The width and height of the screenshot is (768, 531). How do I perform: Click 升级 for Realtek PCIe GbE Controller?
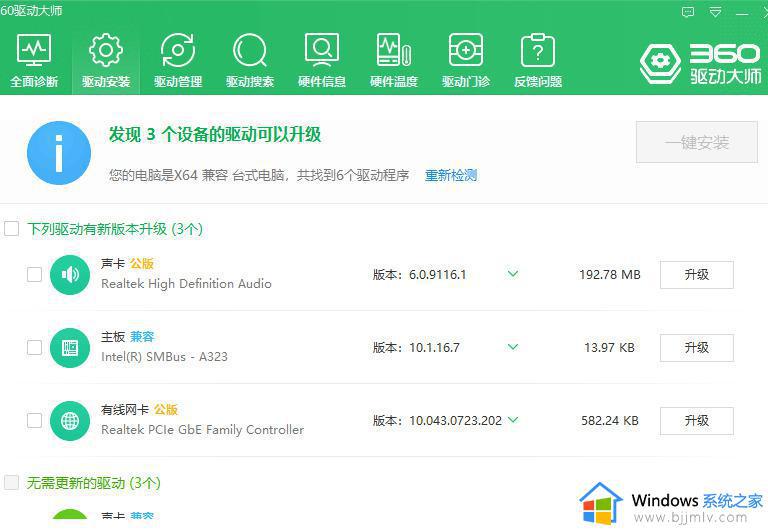click(x=697, y=421)
